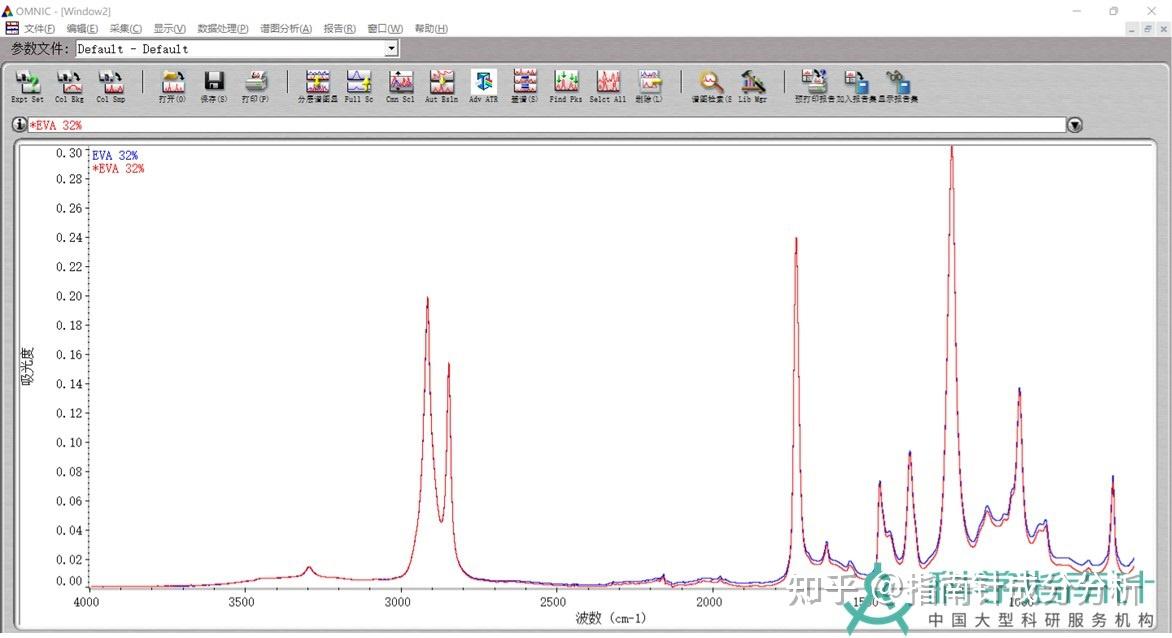This screenshot has height=638, width=1172.
Task: Click the Selct All spectra icon
Action: (x=608, y=87)
